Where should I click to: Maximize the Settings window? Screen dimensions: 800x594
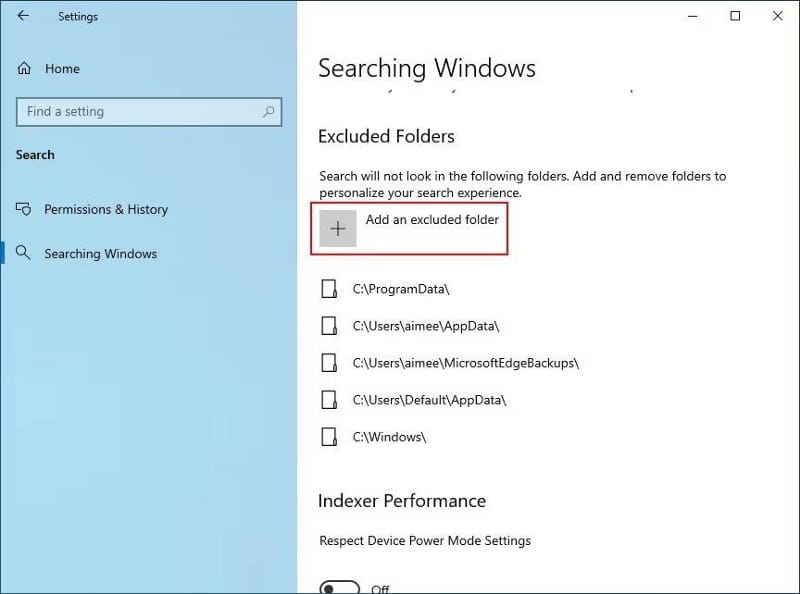(735, 16)
